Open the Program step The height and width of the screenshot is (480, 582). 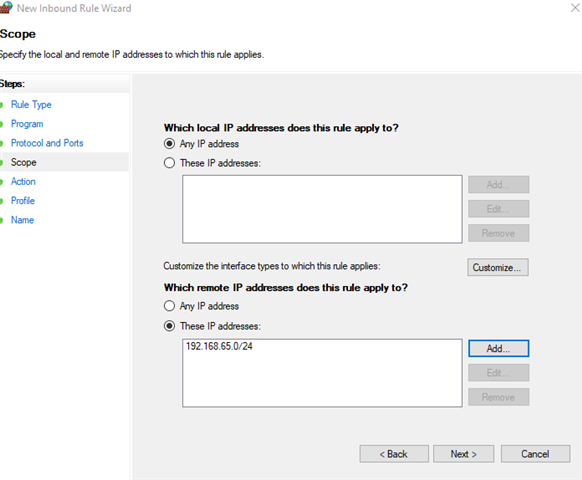click(27, 124)
